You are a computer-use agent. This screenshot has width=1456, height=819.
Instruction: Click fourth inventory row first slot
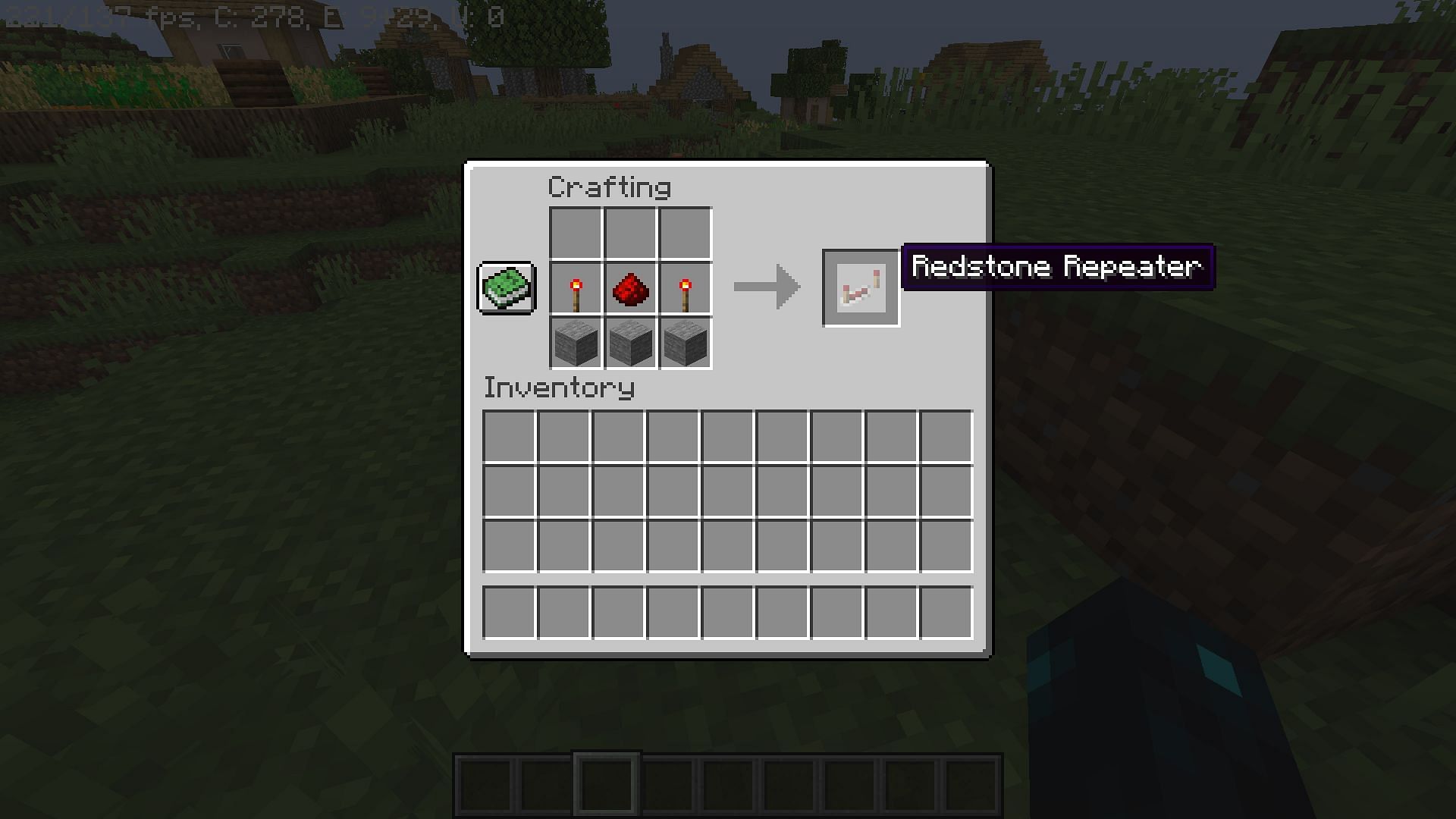pos(510,613)
